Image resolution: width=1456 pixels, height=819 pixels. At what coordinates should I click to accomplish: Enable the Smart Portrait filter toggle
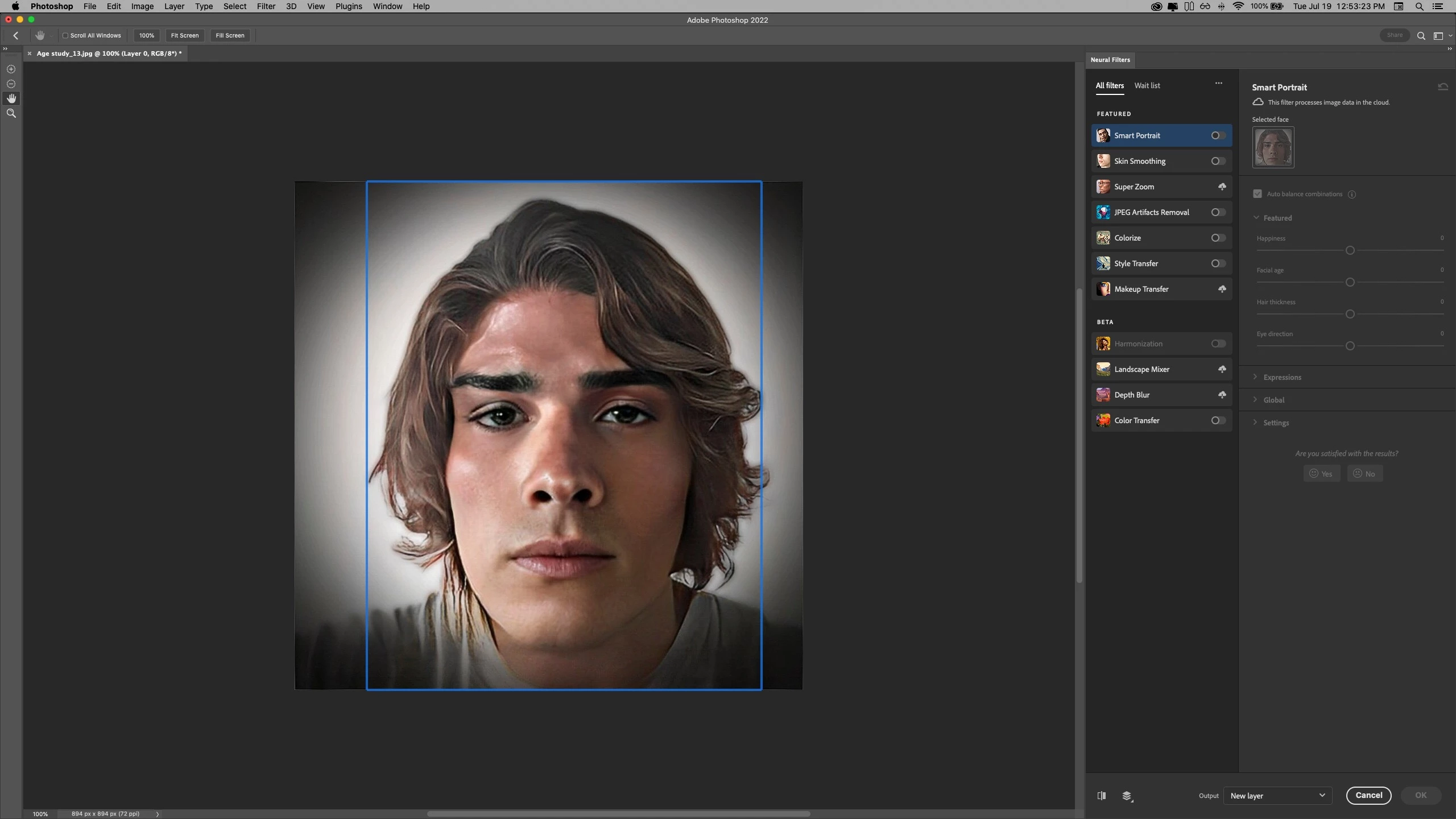click(1218, 135)
